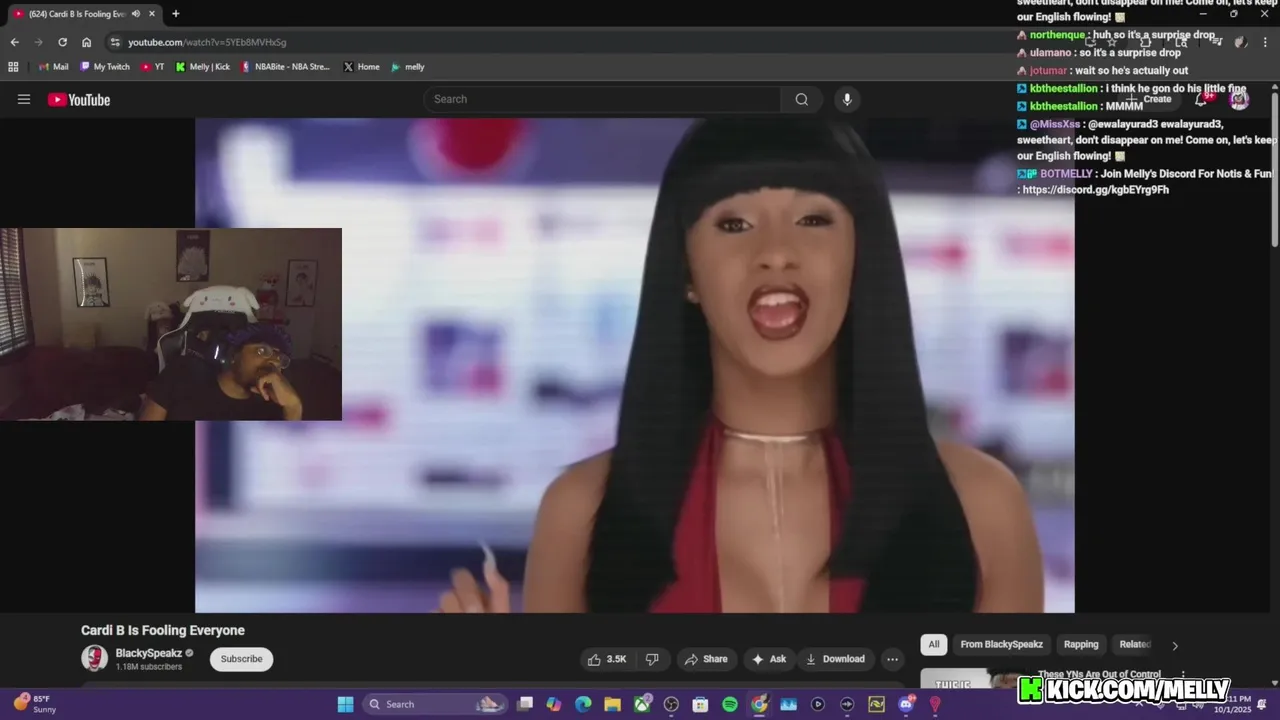Select the From BlackySpeakz chip
1280x720 pixels.
pos(1001,645)
